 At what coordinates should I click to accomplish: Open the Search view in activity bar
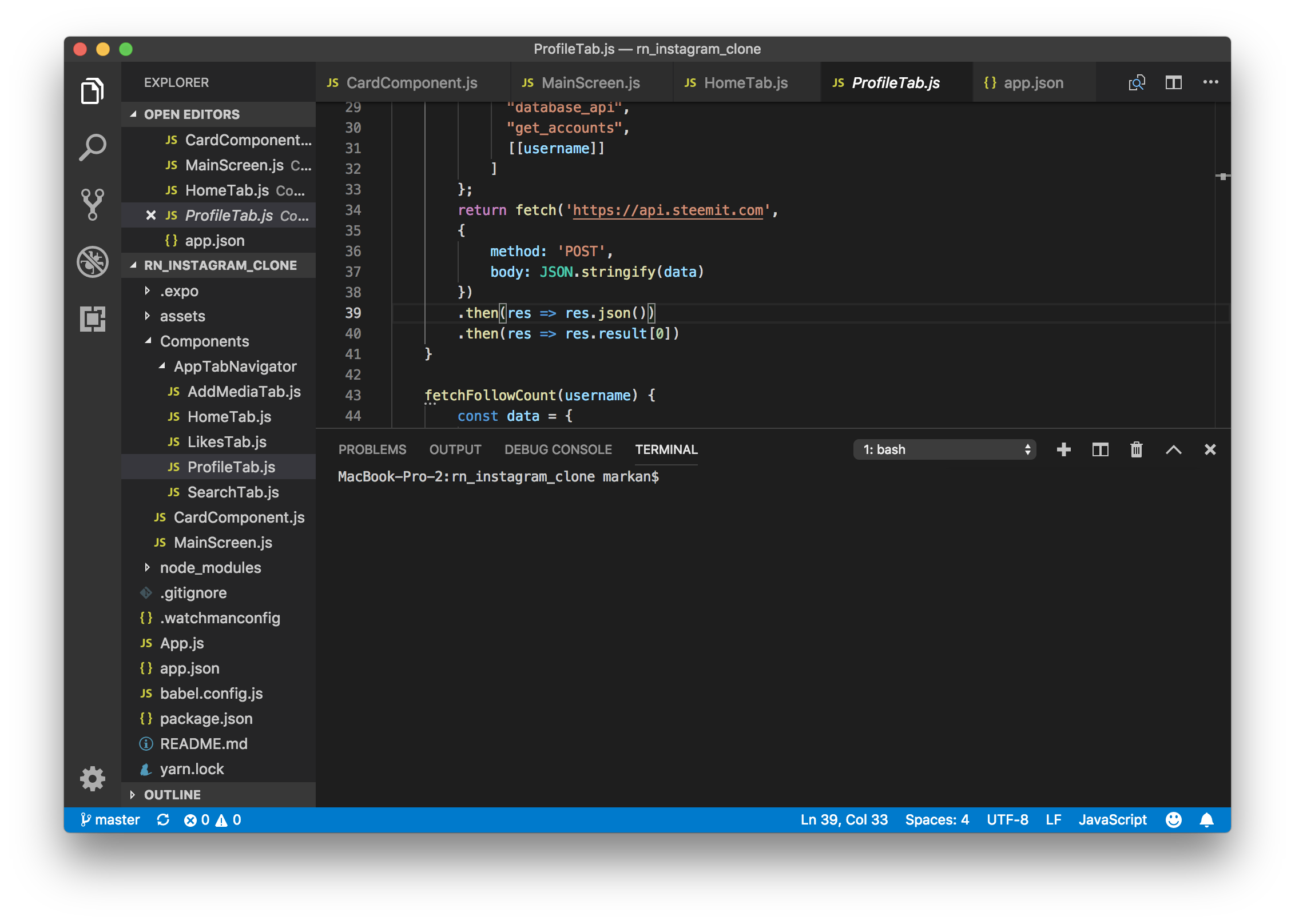[x=92, y=148]
